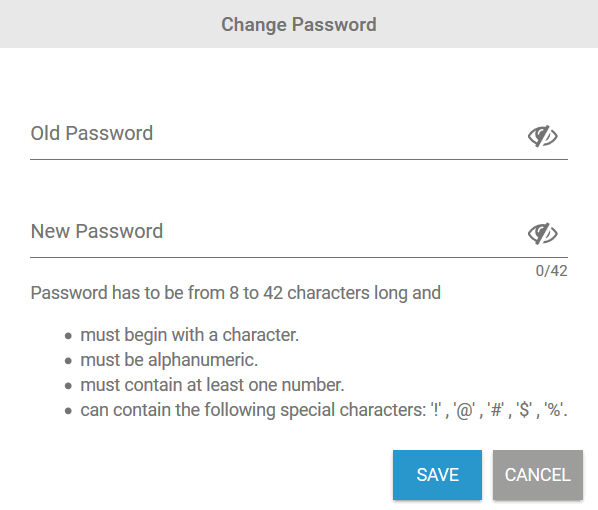
Task: Cancel the password change
Action: [x=538, y=475]
